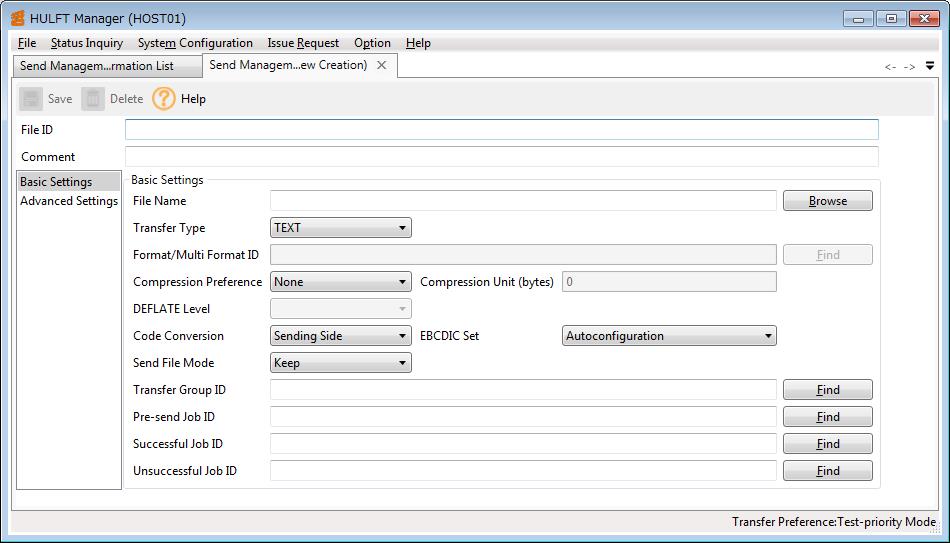Viewport: 950px width, 543px height.
Task: Click the Format/Multi Format ID field
Action: coord(523,255)
